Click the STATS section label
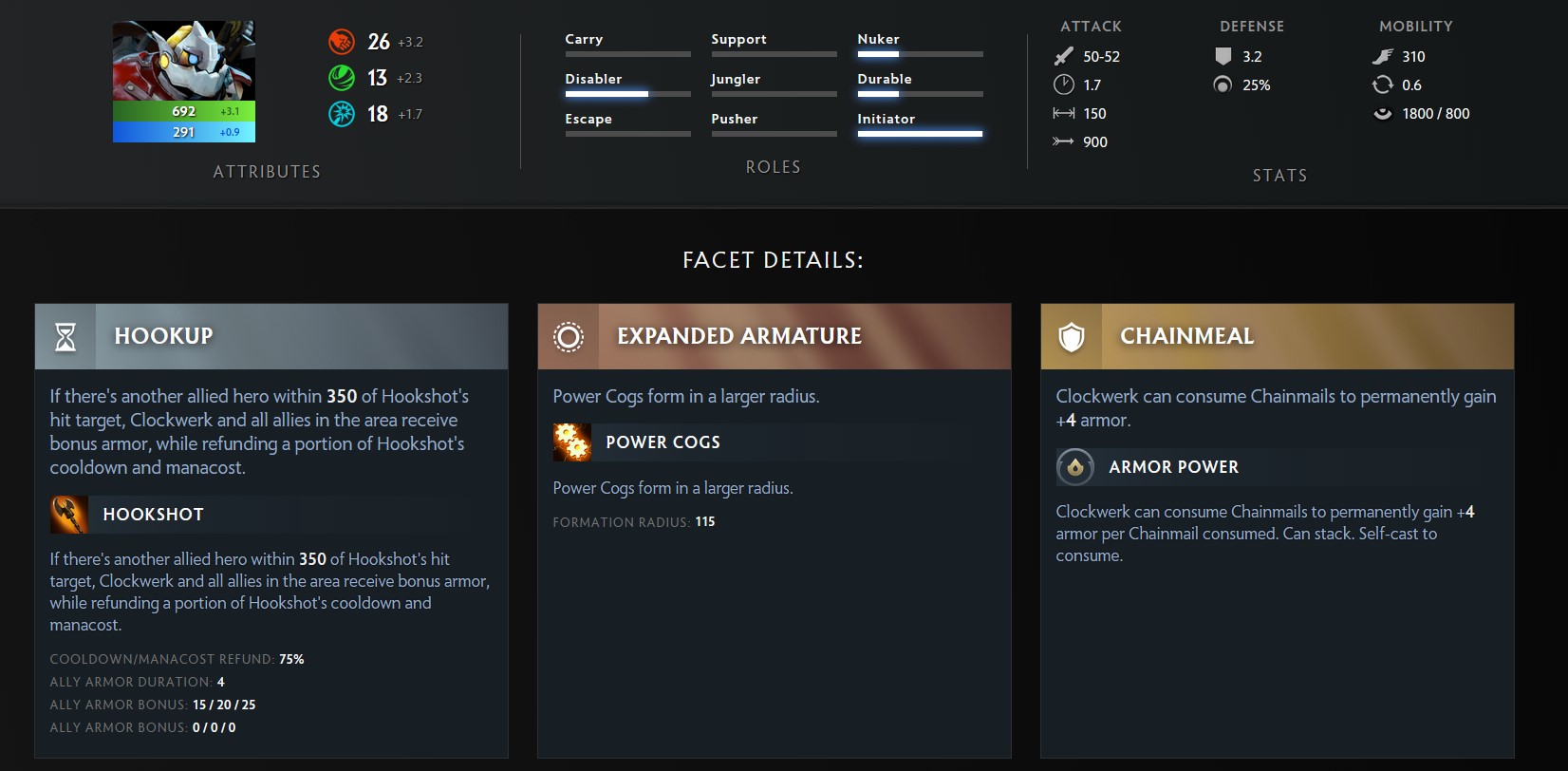The image size is (1568, 771). click(x=1280, y=176)
